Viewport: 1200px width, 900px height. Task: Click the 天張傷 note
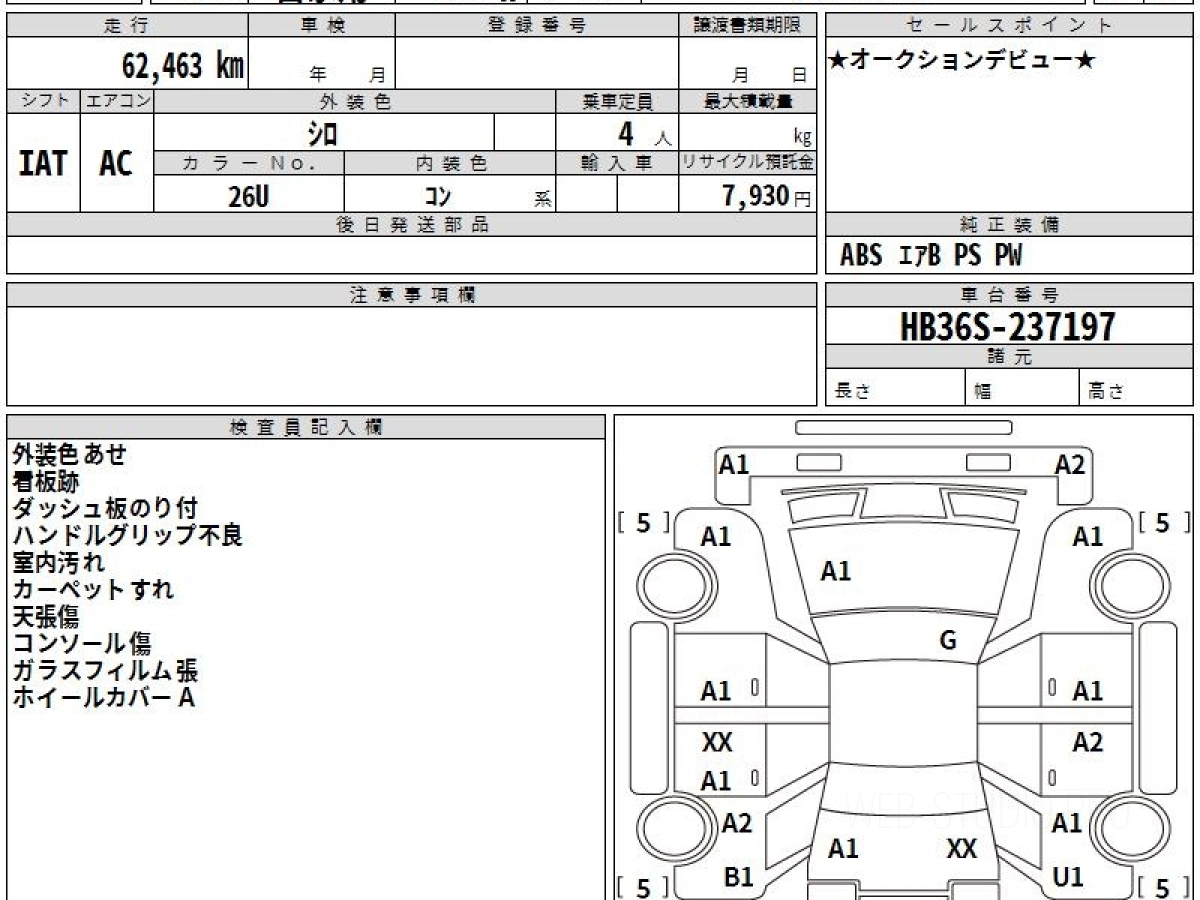pyautogui.click(x=46, y=617)
